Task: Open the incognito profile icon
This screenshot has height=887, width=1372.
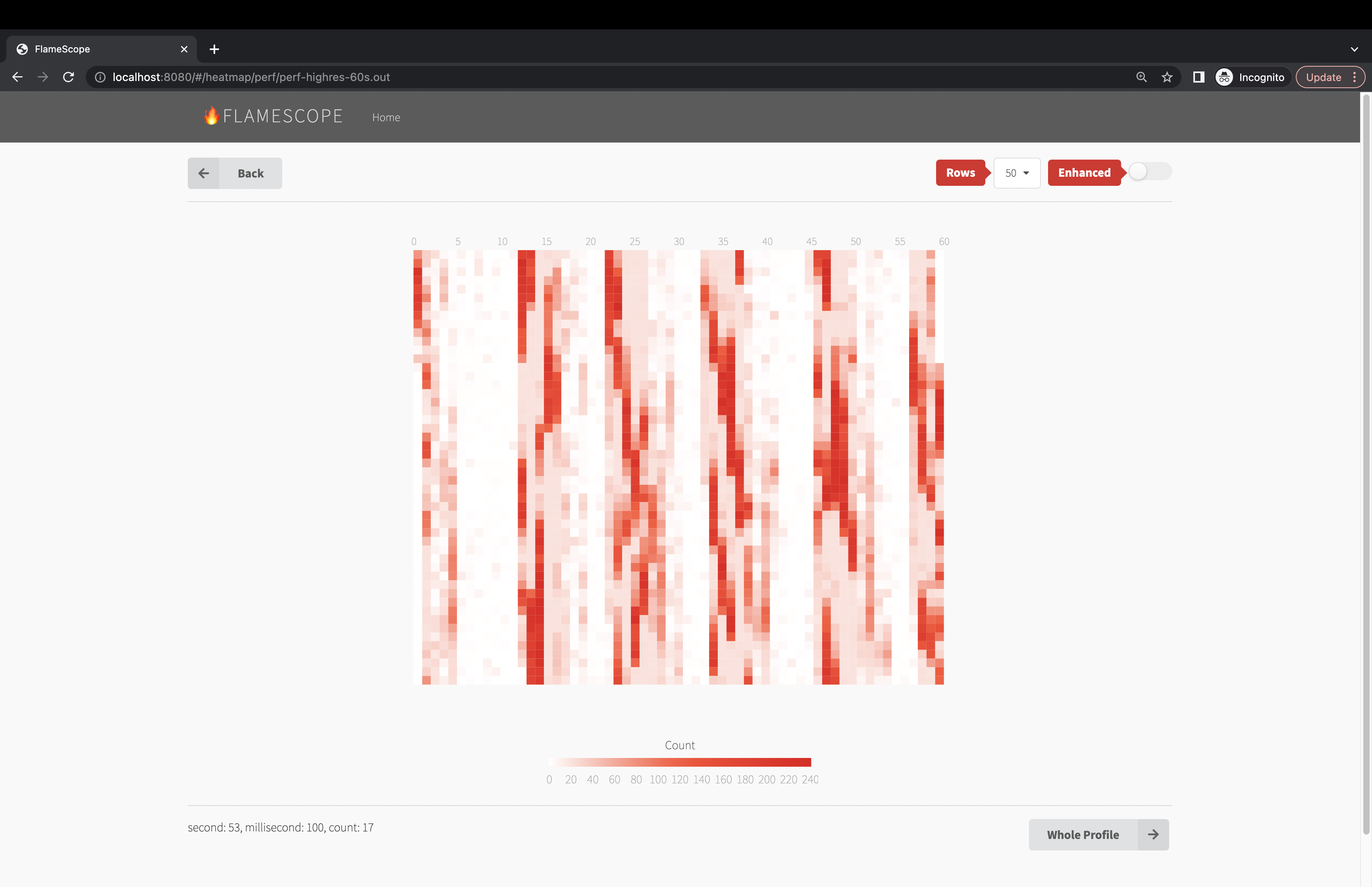Action: pos(1224,77)
